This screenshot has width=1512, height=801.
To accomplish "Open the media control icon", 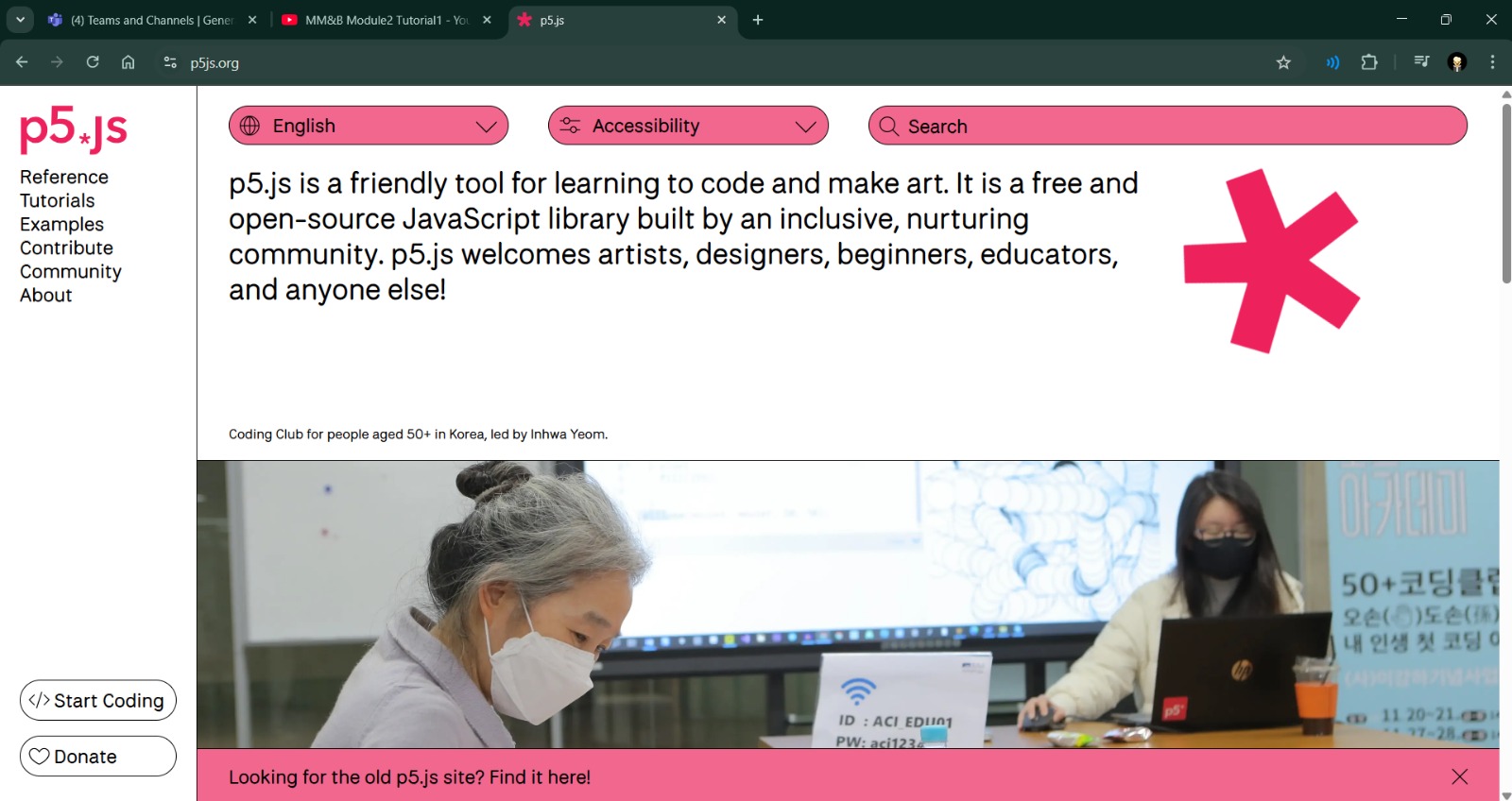I will pyautogui.click(x=1421, y=62).
